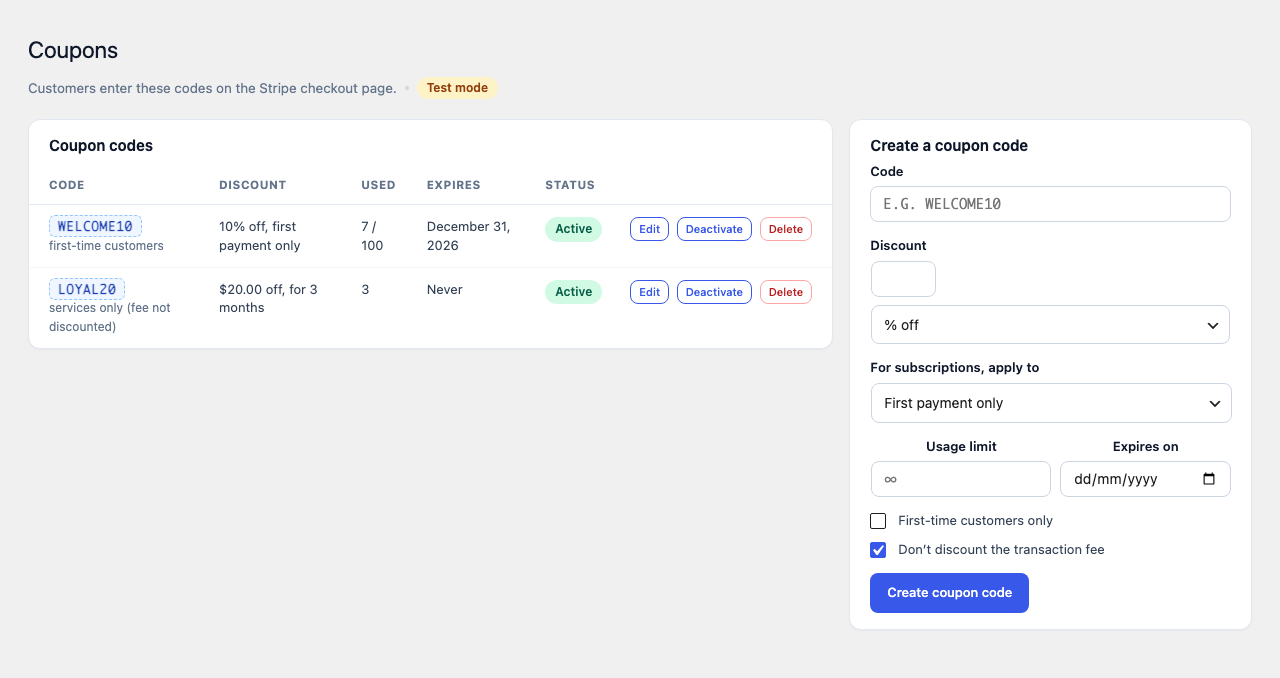Select the LOYAL20 code chip
Screen dimensions: 1280x678
click(x=87, y=289)
